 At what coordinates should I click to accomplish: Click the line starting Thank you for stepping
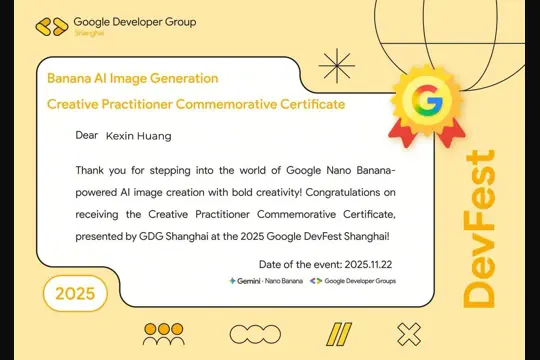tap(235, 170)
